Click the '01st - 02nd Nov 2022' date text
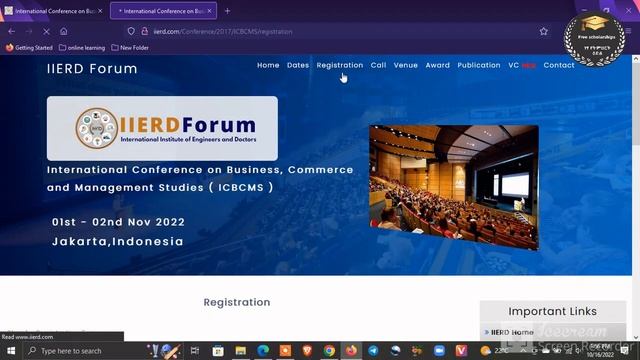 [x=118, y=222]
